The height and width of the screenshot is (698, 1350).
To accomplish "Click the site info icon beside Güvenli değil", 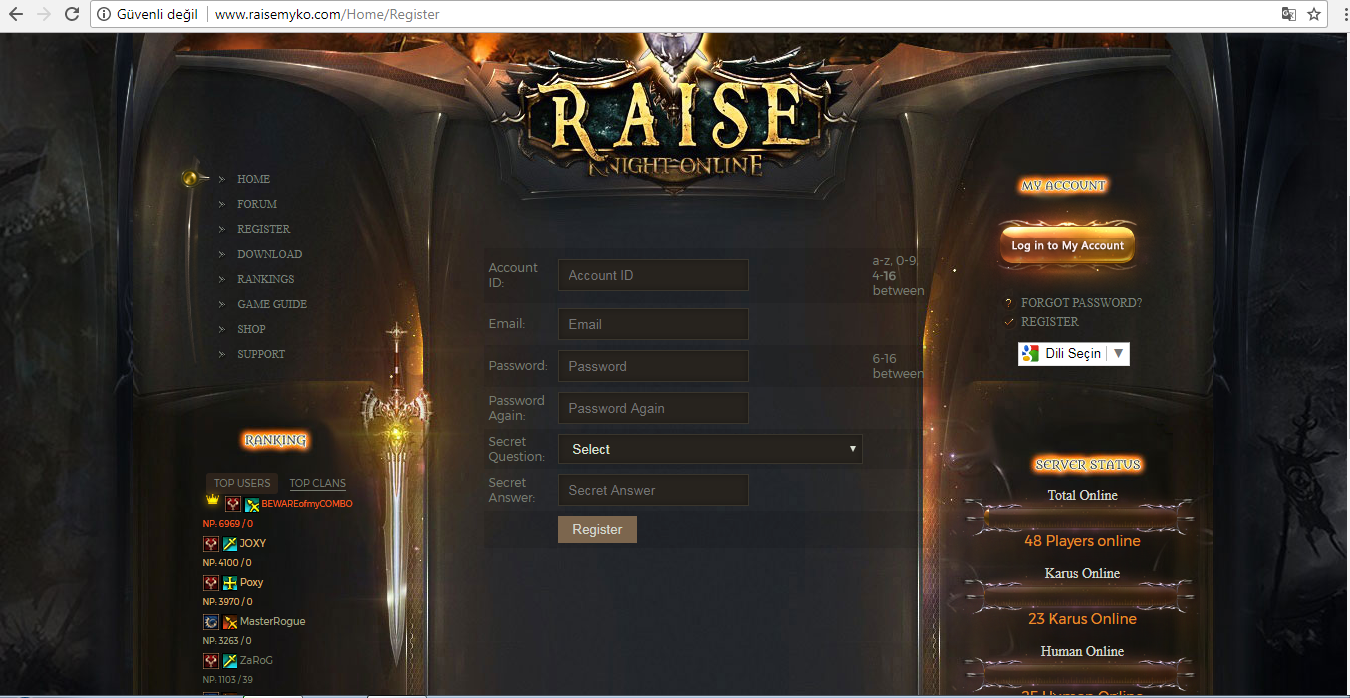I will pos(104,15).
